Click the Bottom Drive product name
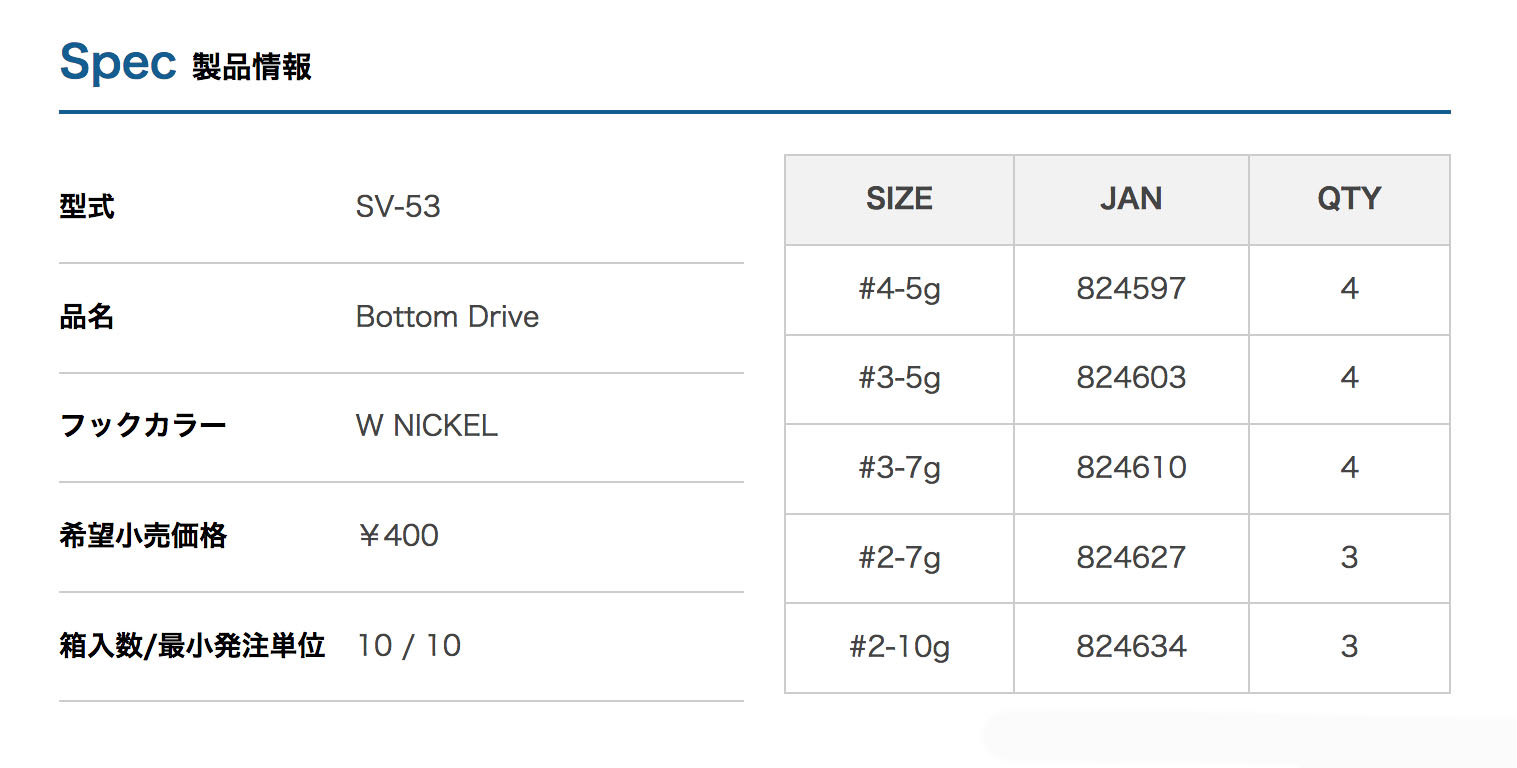This screenshot has height=768, width=1517. (x=447, y=317)
